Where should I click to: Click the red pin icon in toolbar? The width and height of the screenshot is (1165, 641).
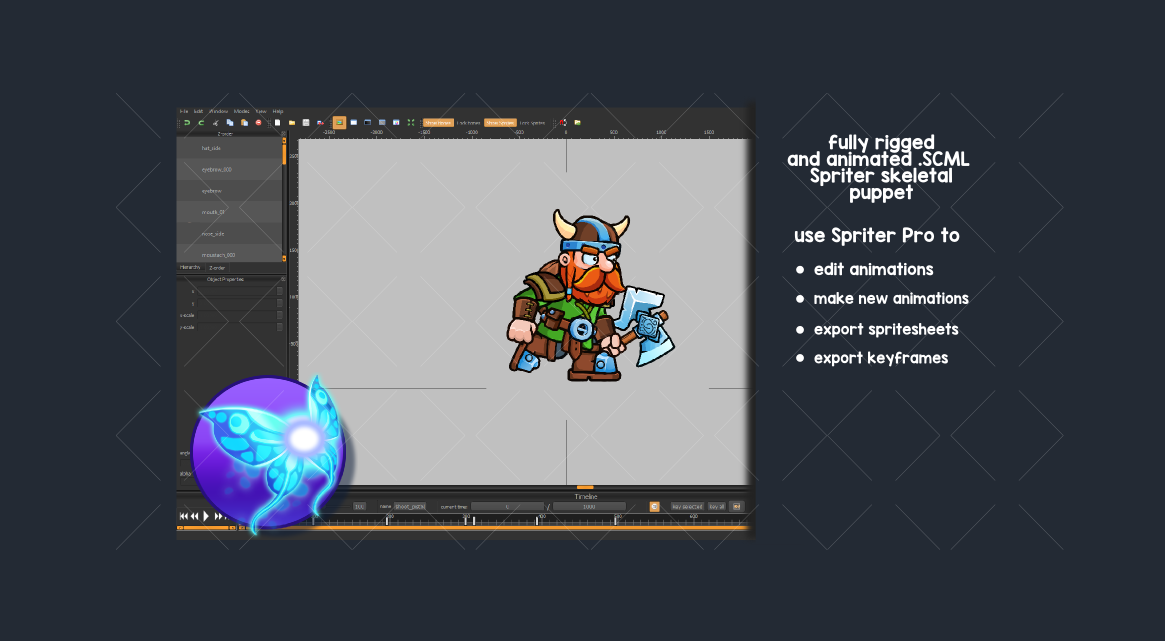click(x=563, y=123)
